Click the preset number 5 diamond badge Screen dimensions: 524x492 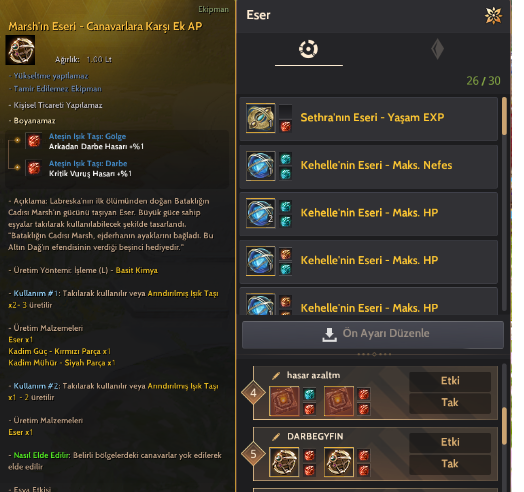[x=253, y=454]
